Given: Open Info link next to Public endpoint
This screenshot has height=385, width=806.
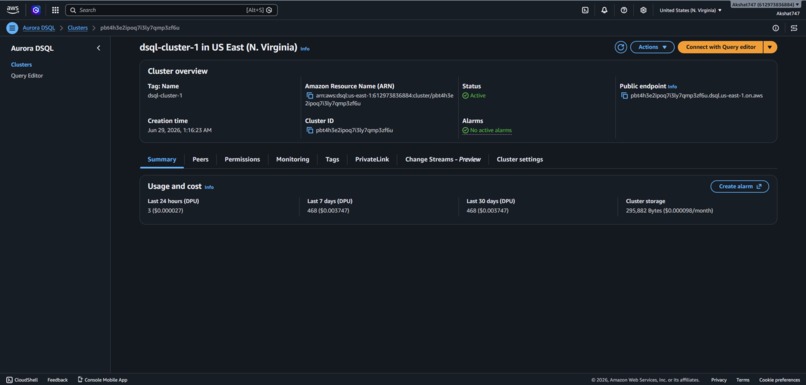Looking at the screenshot, I should tap(672, 87).
